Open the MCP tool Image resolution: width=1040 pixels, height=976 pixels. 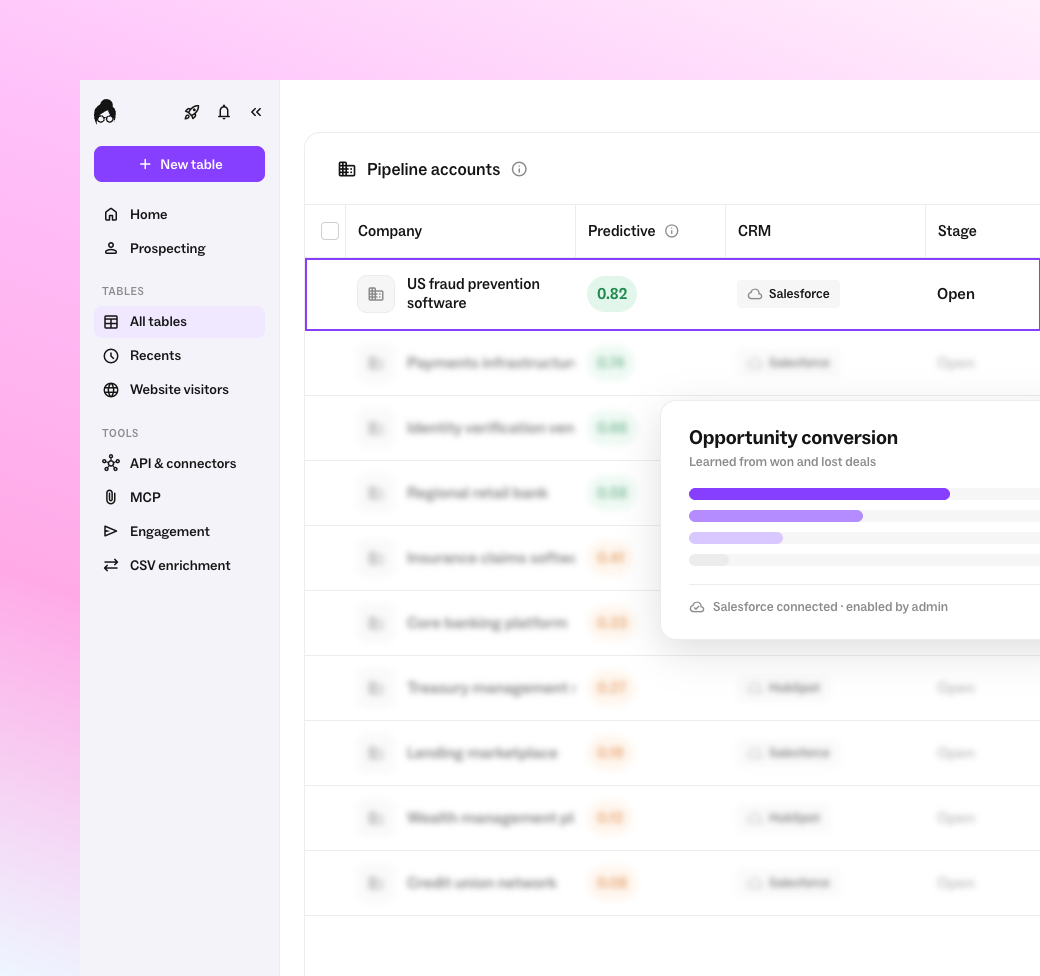point(179,497)
